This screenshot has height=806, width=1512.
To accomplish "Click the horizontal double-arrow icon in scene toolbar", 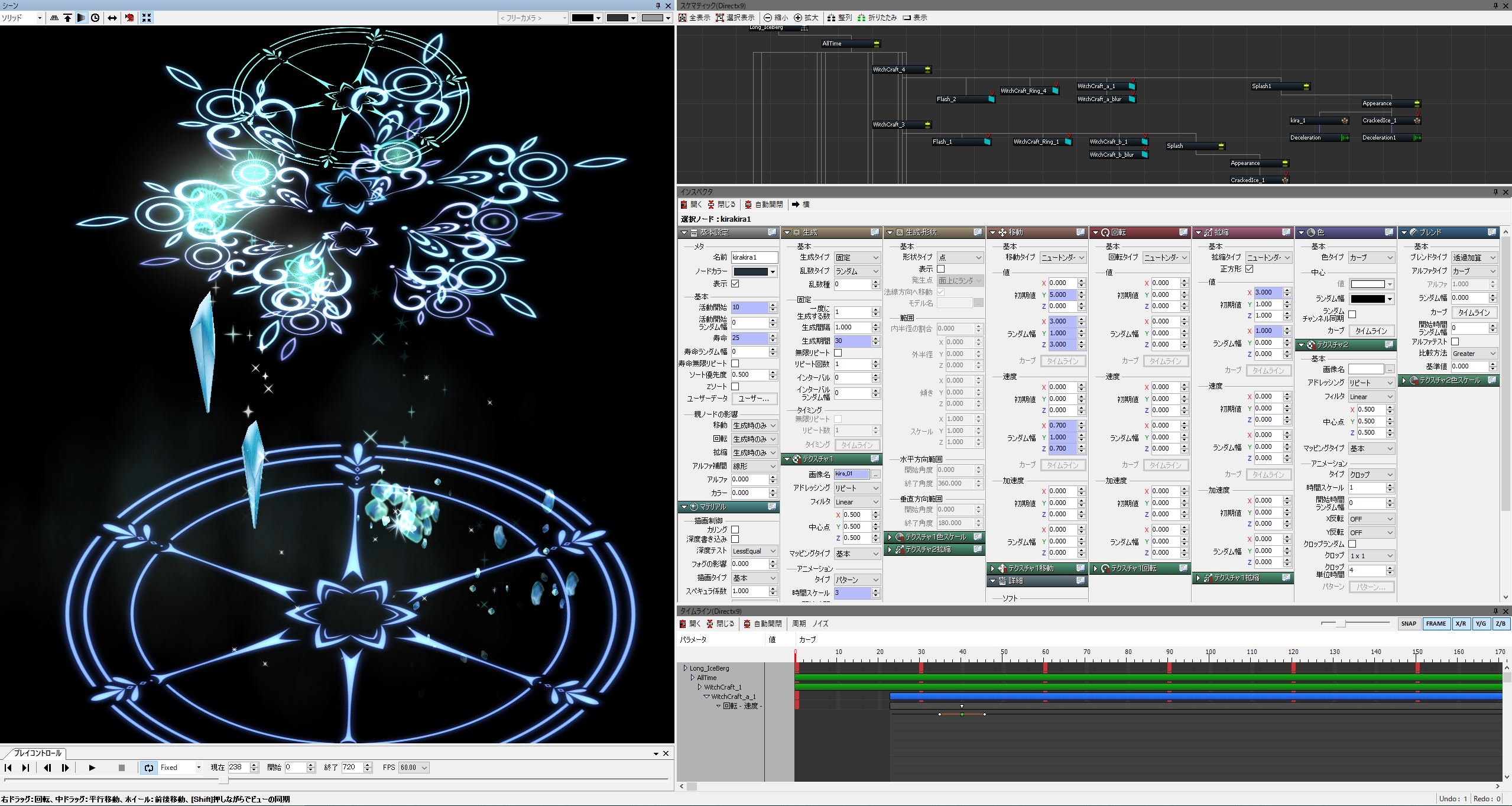I will pyautogui.click(x=112, y=18).
